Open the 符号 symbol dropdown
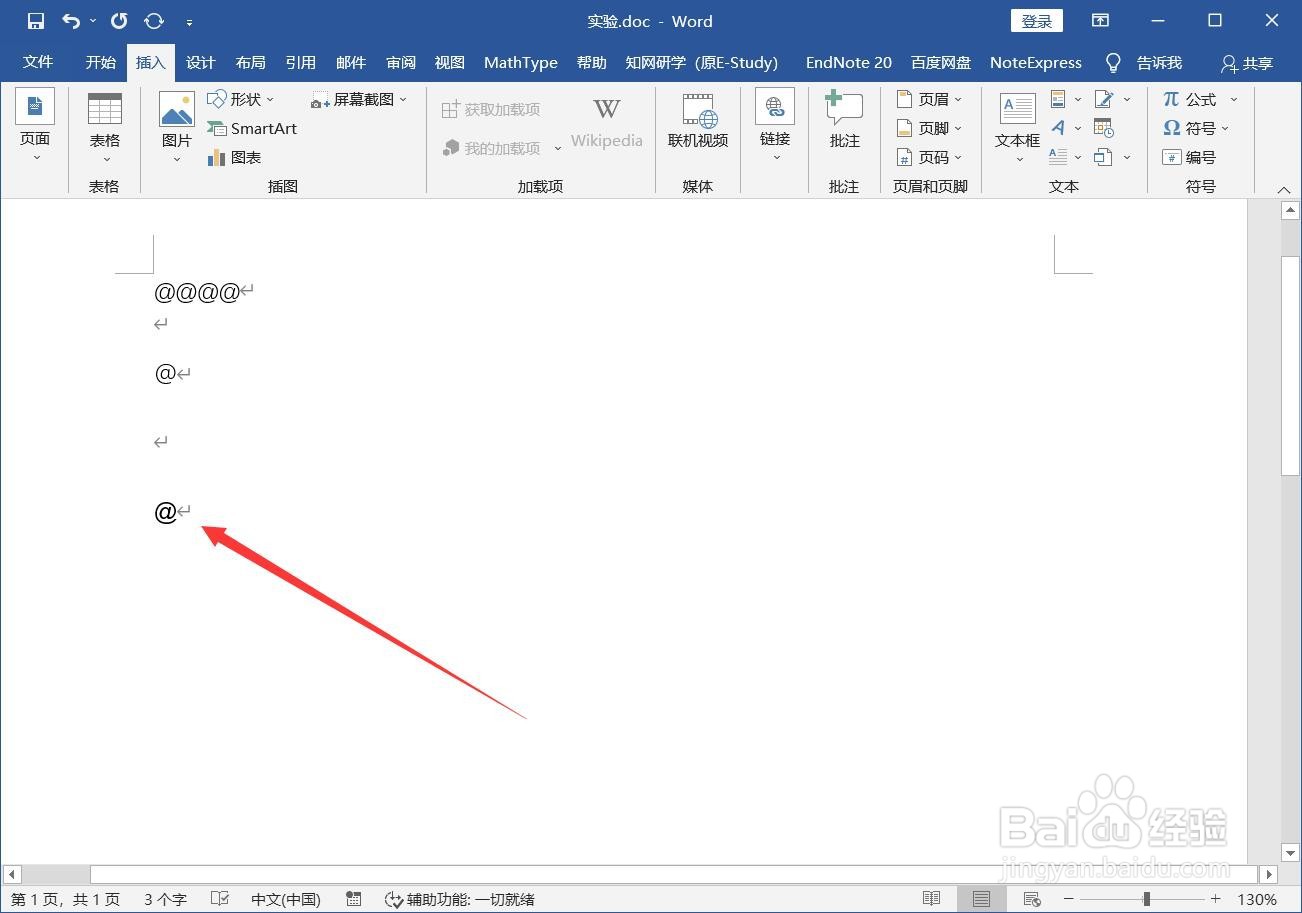The height and width of the screenshot is (913, 1302). [1196, 128]
